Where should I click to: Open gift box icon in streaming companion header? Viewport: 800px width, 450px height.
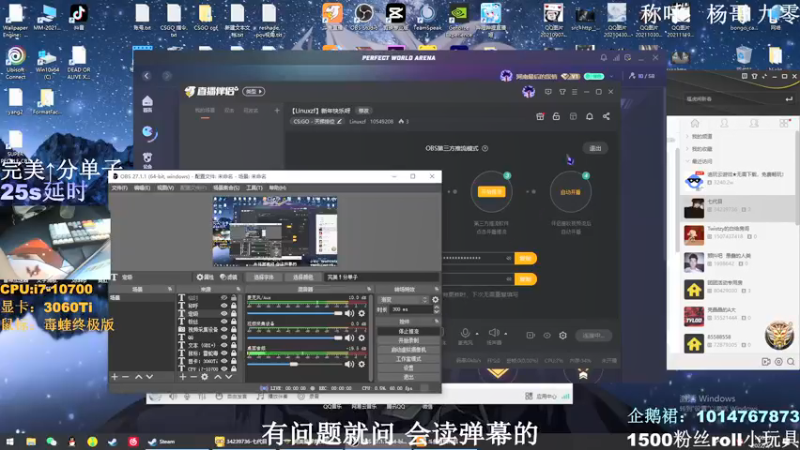[x=540, y=116]
